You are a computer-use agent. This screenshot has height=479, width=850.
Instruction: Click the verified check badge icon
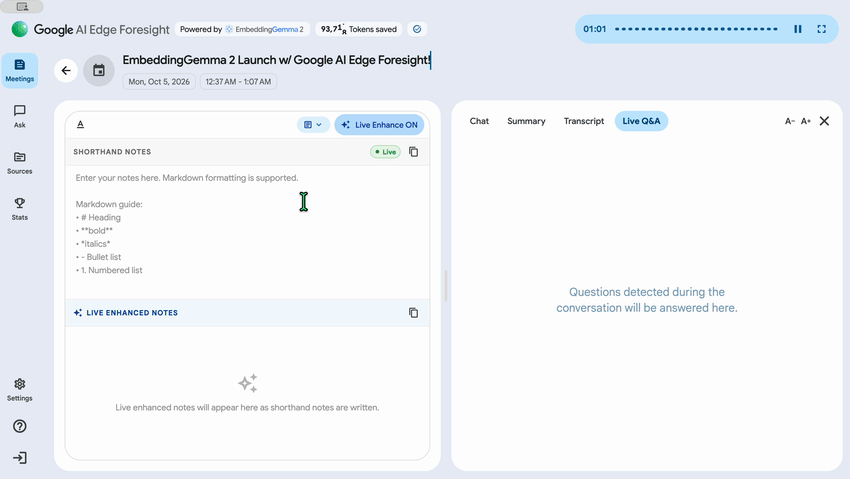coord(417,29)
